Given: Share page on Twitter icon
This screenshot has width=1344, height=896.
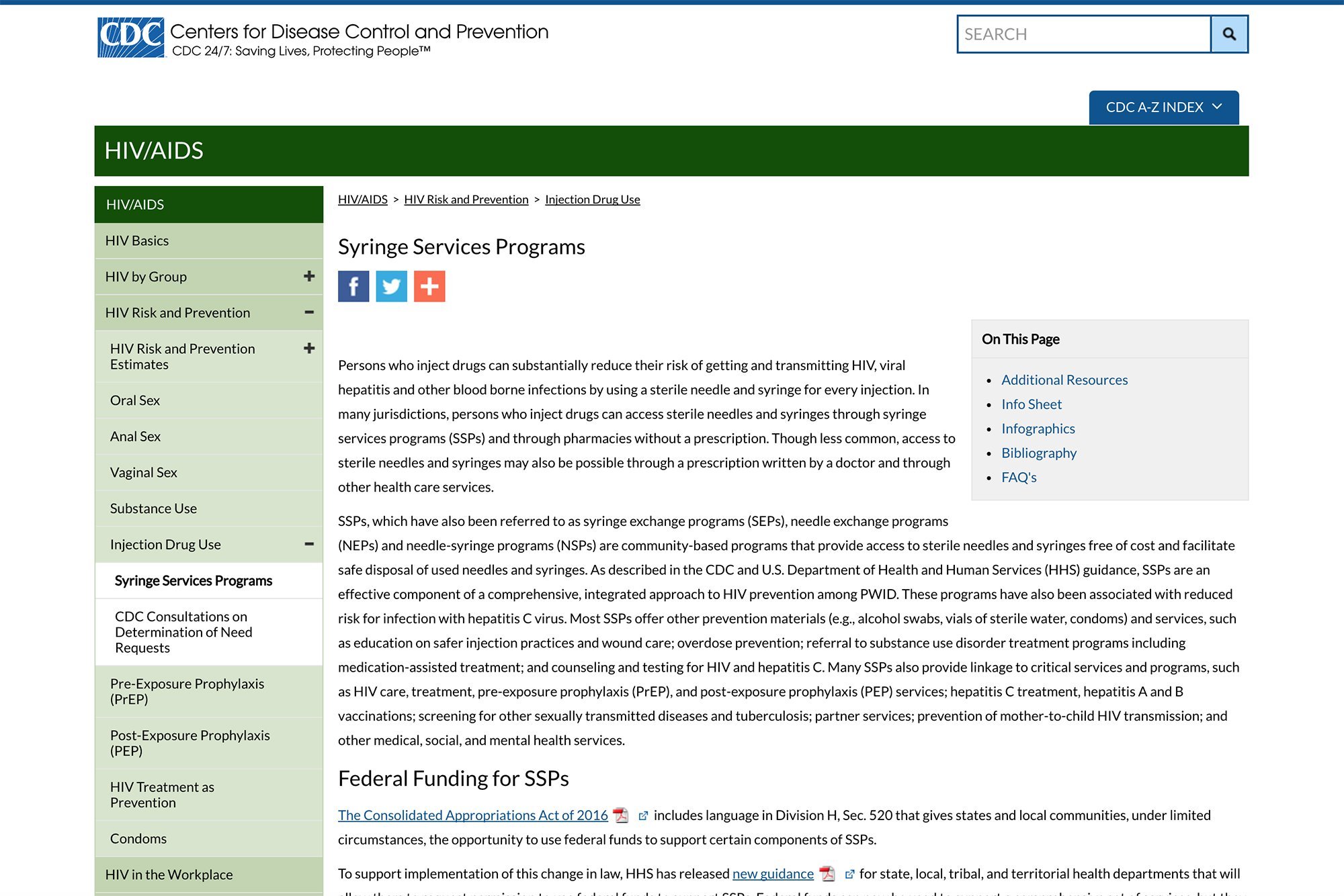Looking at the screenshot, I should coord(391,287).
